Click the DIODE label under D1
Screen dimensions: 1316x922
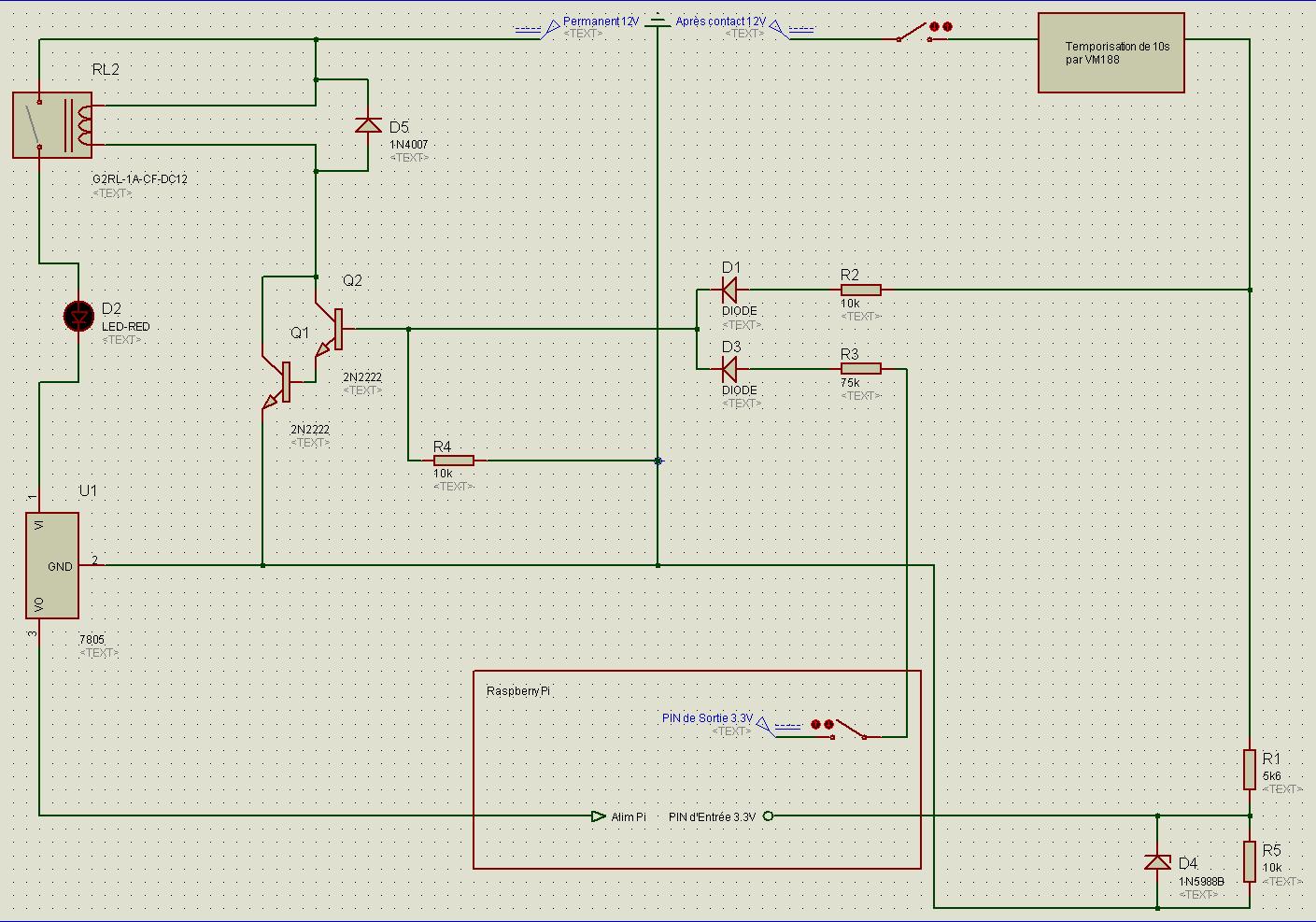click(740, 311)
